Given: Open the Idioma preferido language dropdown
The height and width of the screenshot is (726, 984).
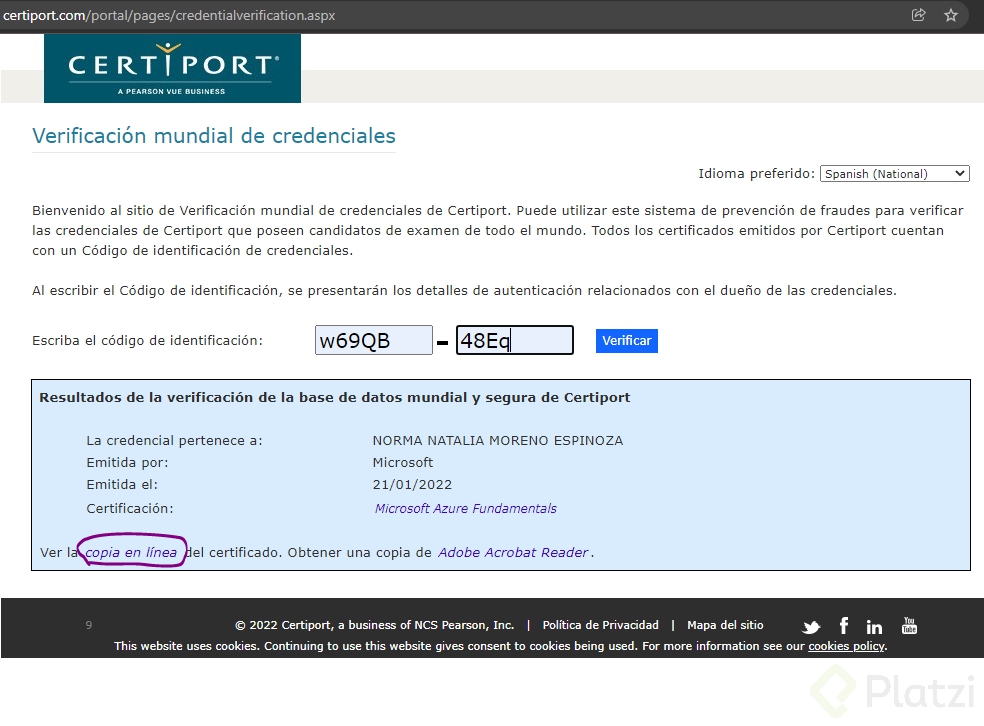Looking at the screenshot, I should click(894, 174).
